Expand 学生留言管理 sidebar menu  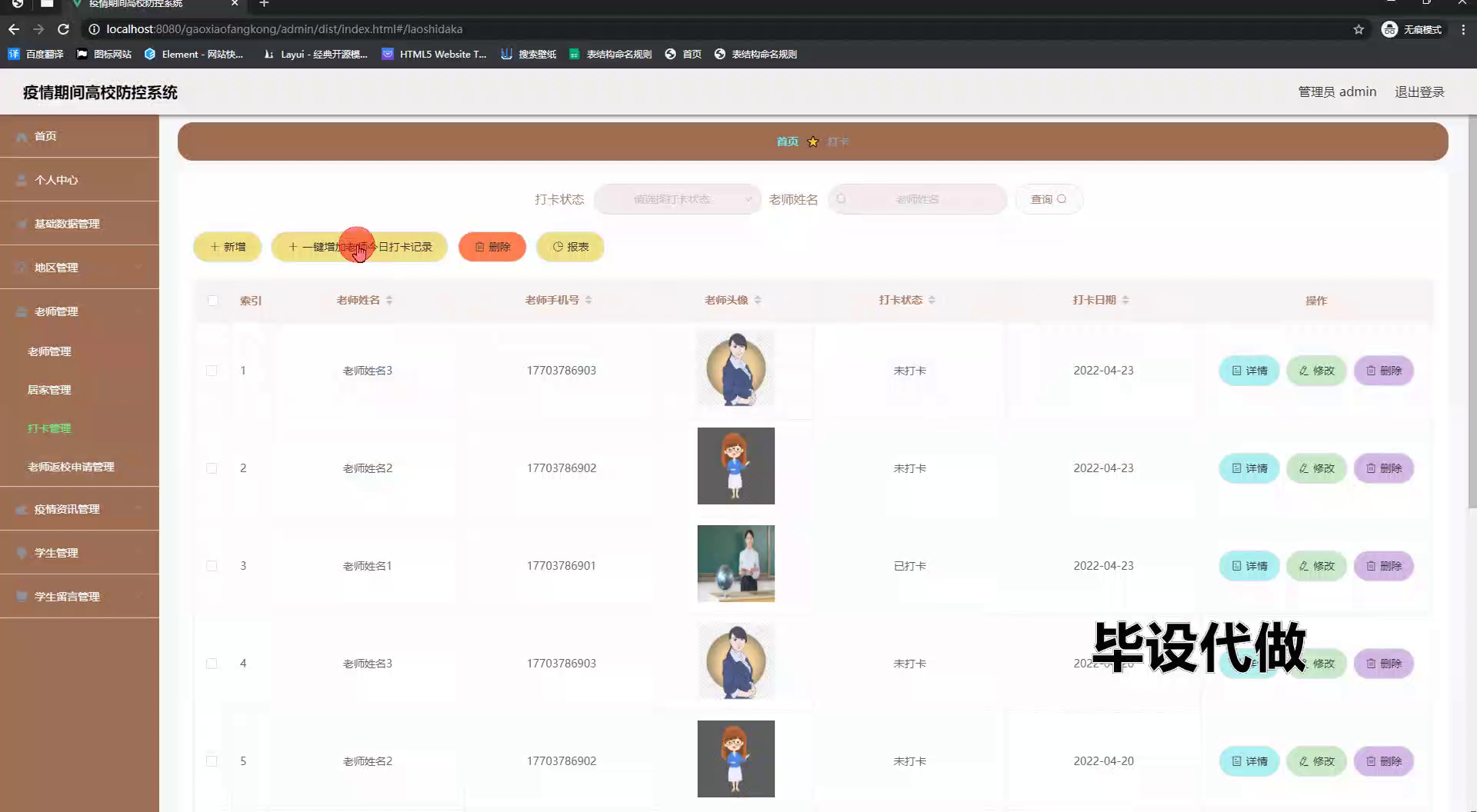pyautogui.click(x=79, y=597)
